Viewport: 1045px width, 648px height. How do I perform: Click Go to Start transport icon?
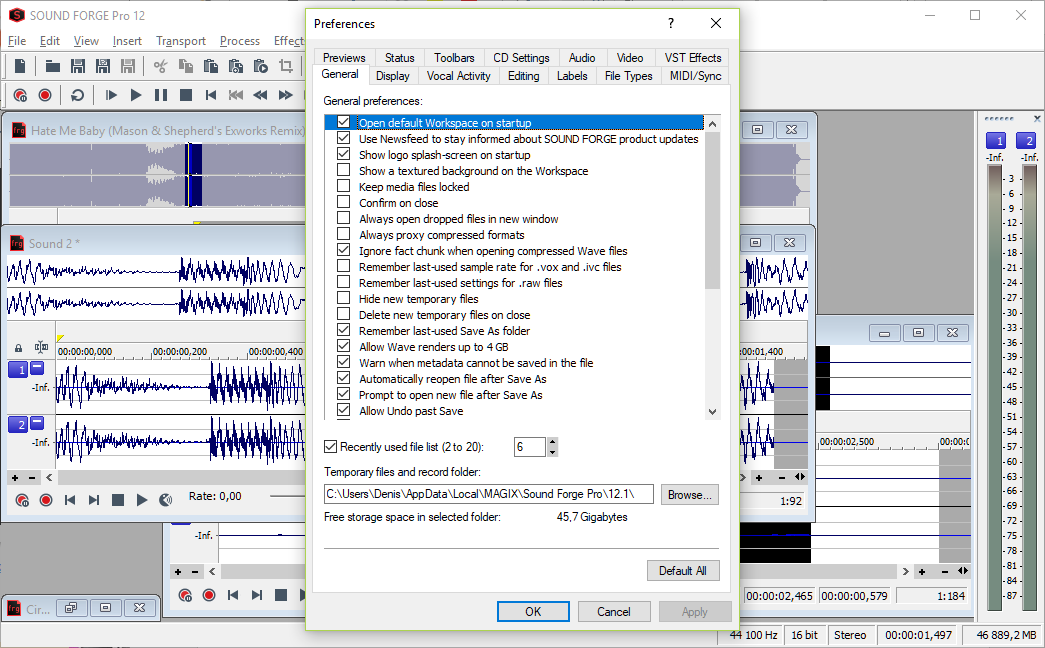click(211, 95)
